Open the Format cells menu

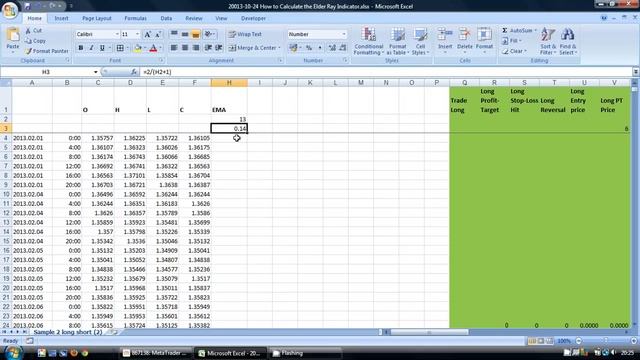pos(484,41)
